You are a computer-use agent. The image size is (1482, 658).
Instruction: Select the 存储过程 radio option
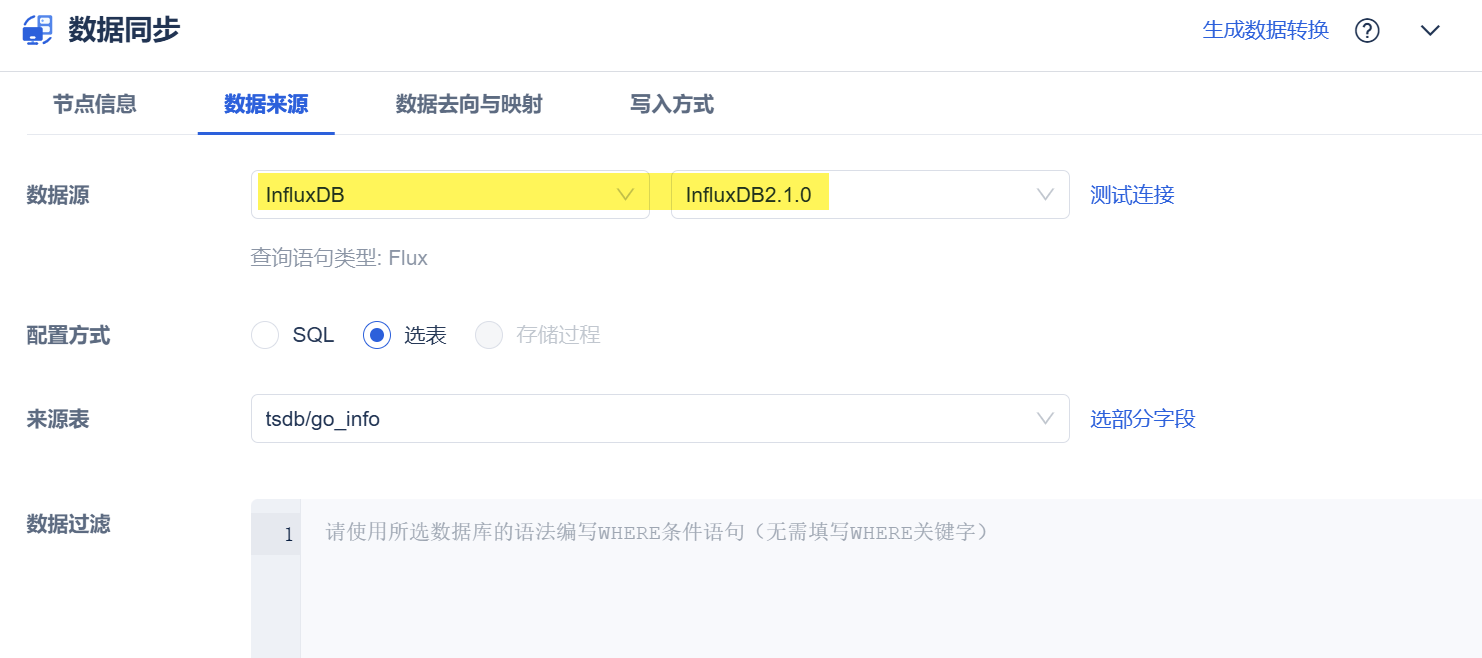pos(489,335)
